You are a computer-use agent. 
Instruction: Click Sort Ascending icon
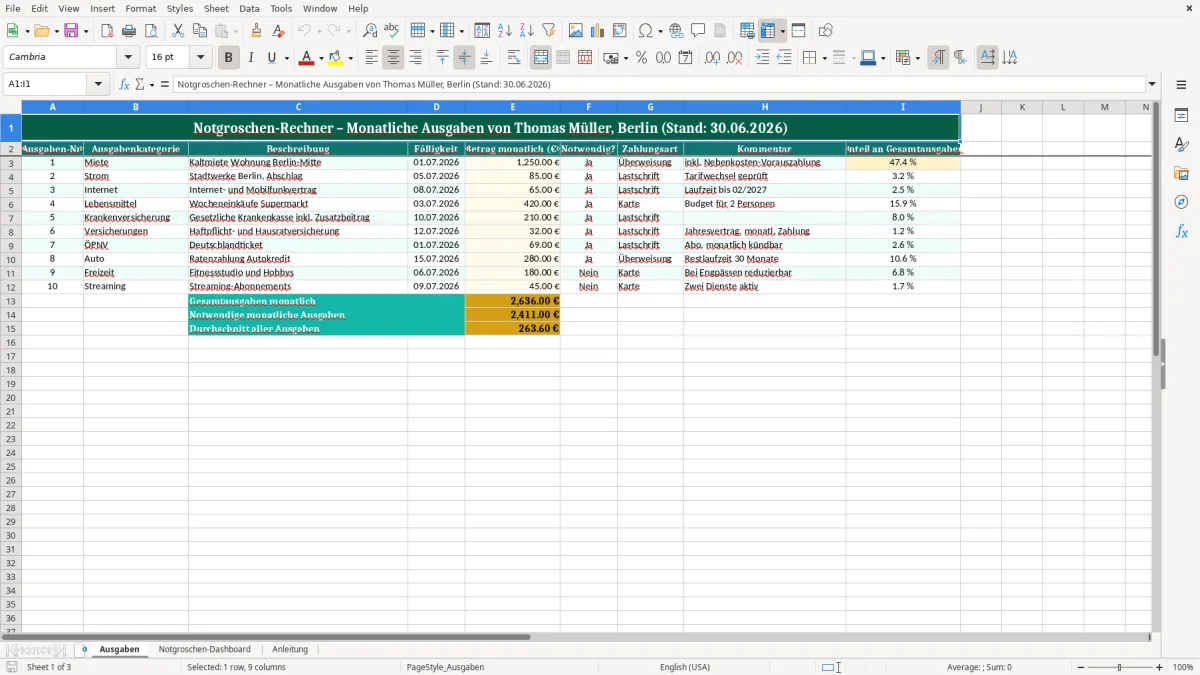(x=504, y=31)
